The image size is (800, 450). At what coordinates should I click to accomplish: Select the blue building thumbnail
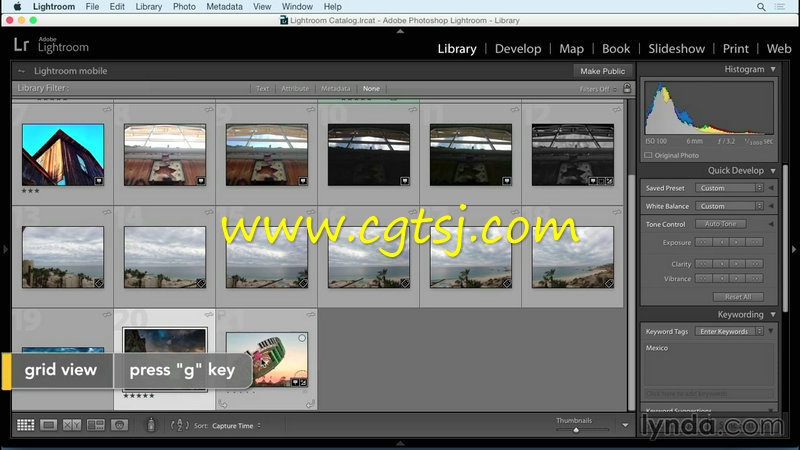(x=63, y=155)
